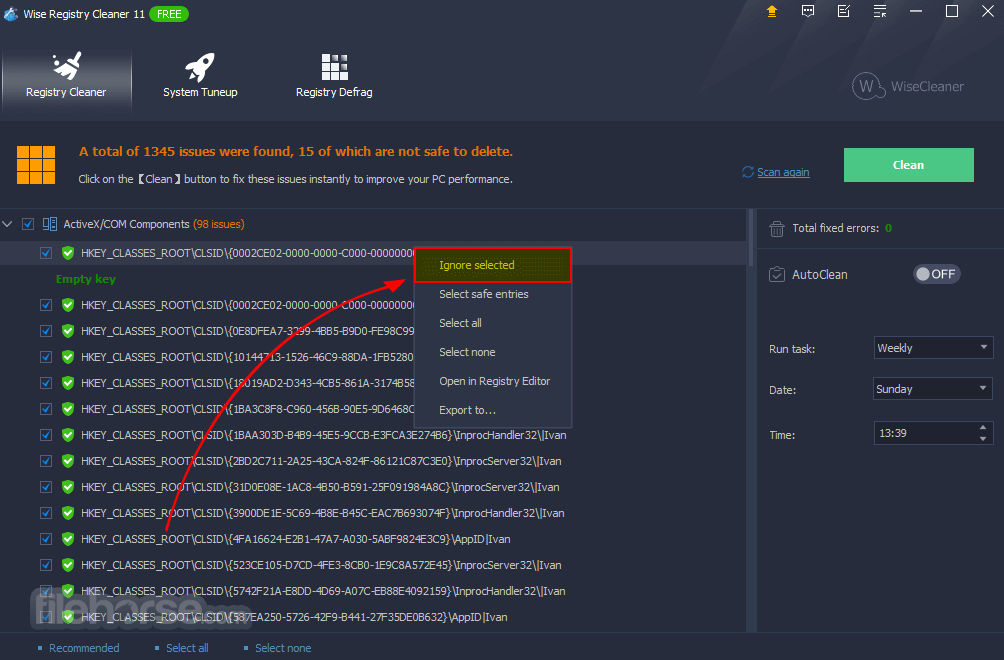1004x660 pixels.
Task: Click green shield on the 2BD2C711 entry
Action: pos(68,461)
